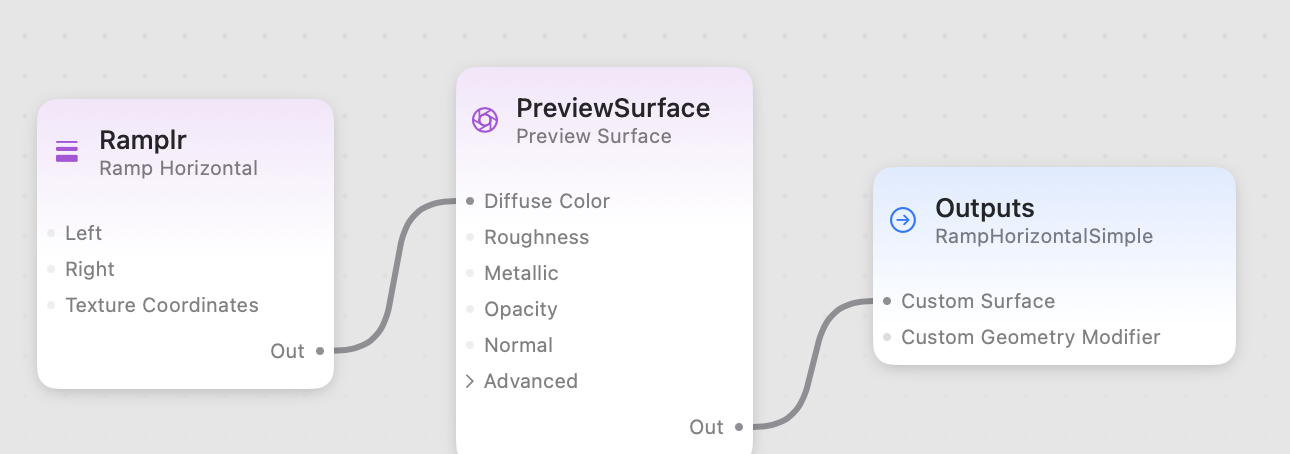This screenshot has height=454, width=1290.
Task: Select the Texture Coordinates input port
Action: point(51,305)
